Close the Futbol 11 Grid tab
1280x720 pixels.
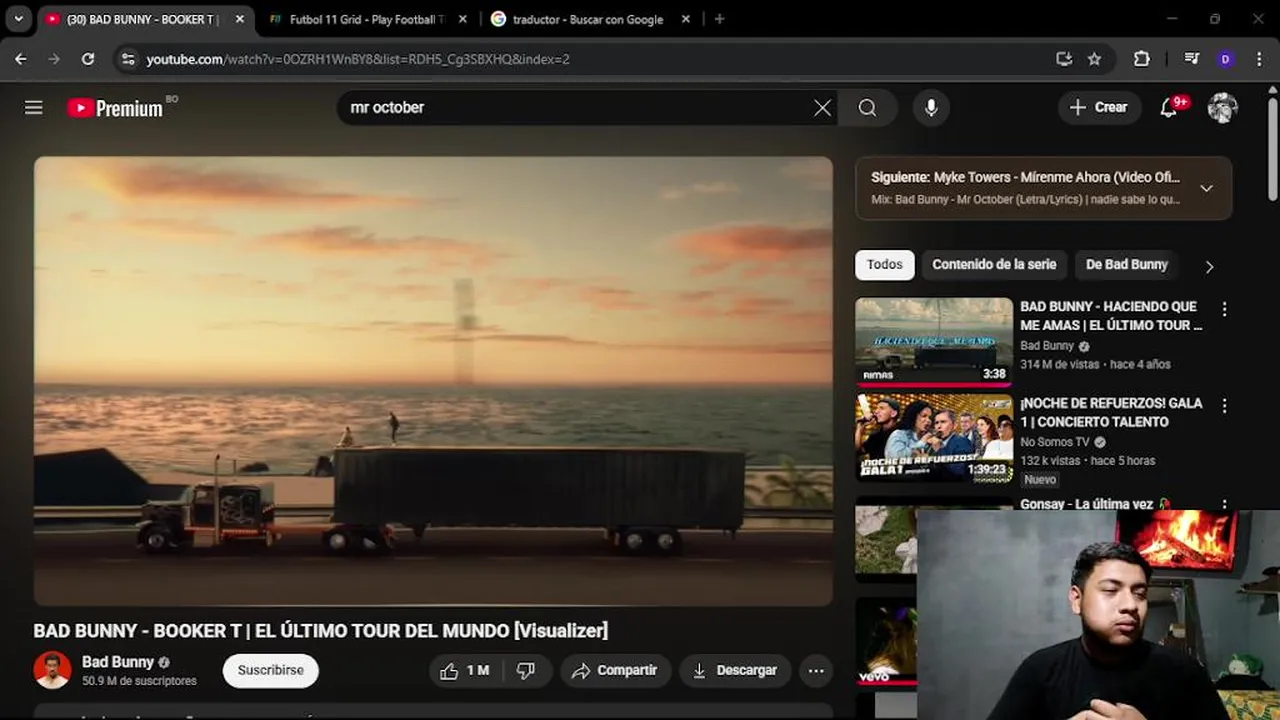[463, 19]
